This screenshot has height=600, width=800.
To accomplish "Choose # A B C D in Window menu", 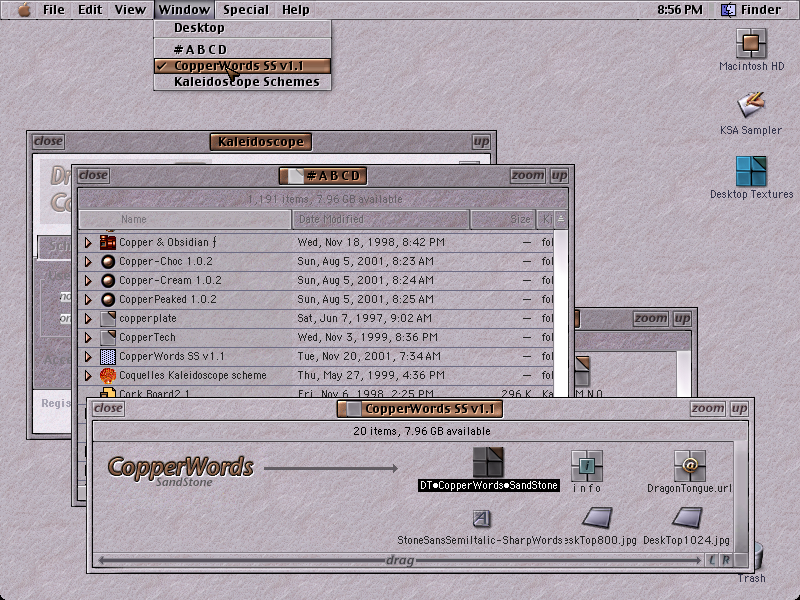I will pos(242,49).
